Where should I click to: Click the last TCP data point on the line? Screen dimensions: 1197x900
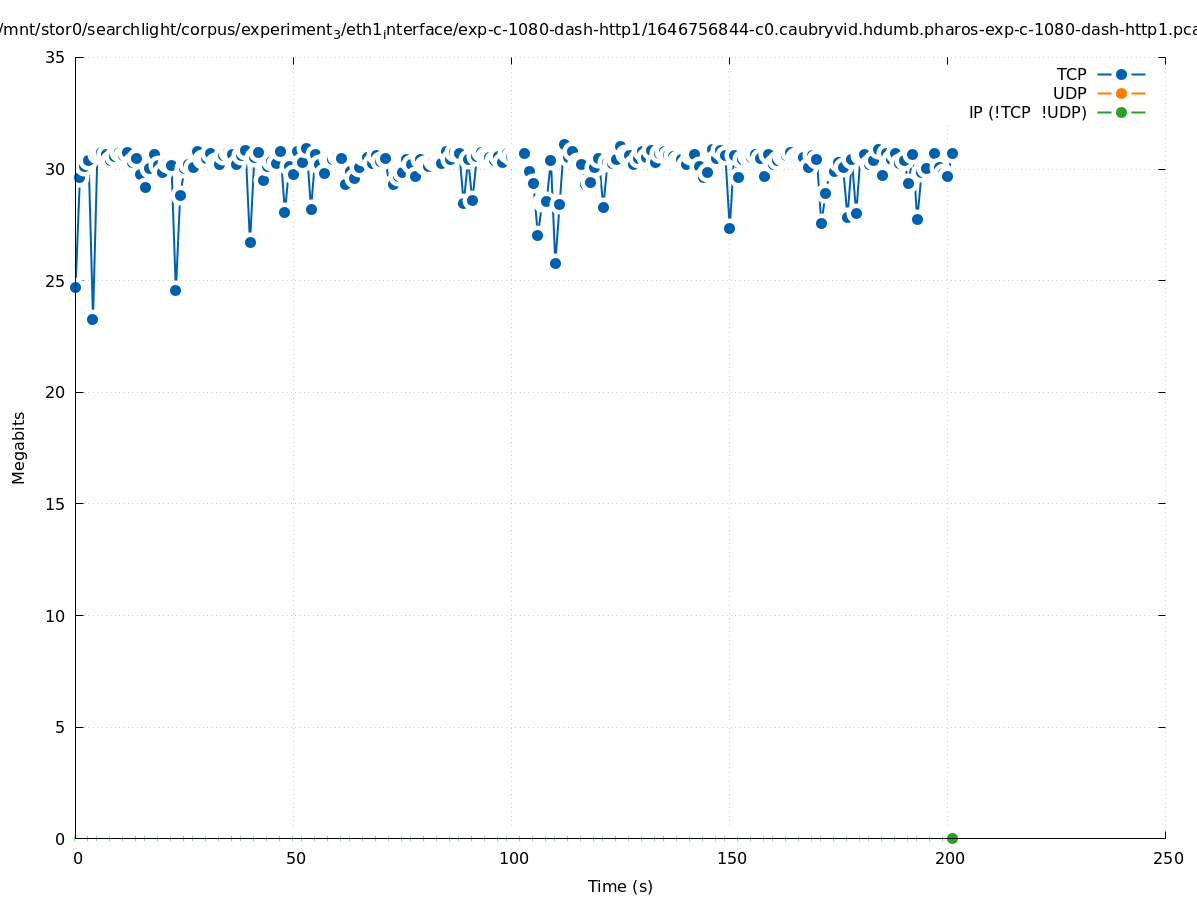point(952,153)
